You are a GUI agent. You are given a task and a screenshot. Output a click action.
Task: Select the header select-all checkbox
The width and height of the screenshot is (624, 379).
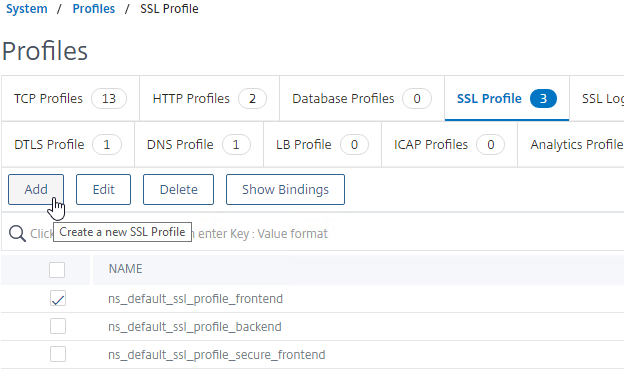point(57,270)
